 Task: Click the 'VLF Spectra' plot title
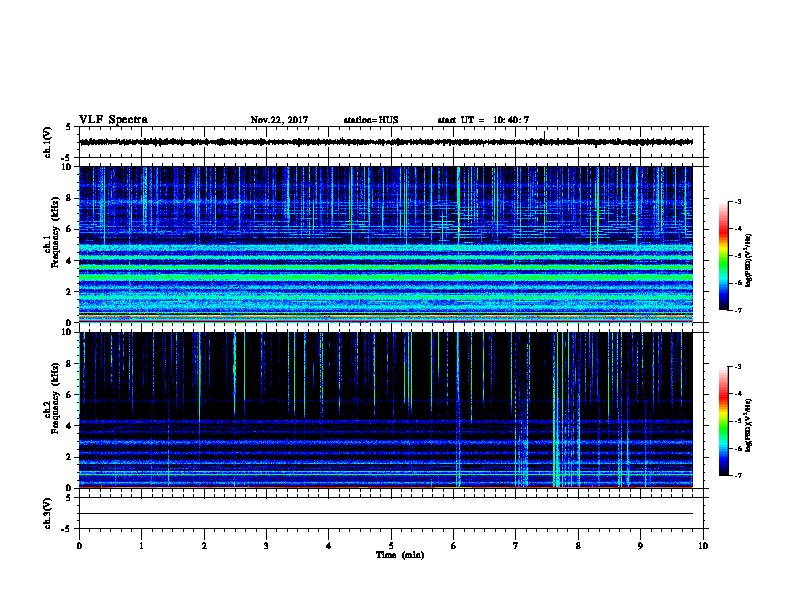click(x=113, y=120)
